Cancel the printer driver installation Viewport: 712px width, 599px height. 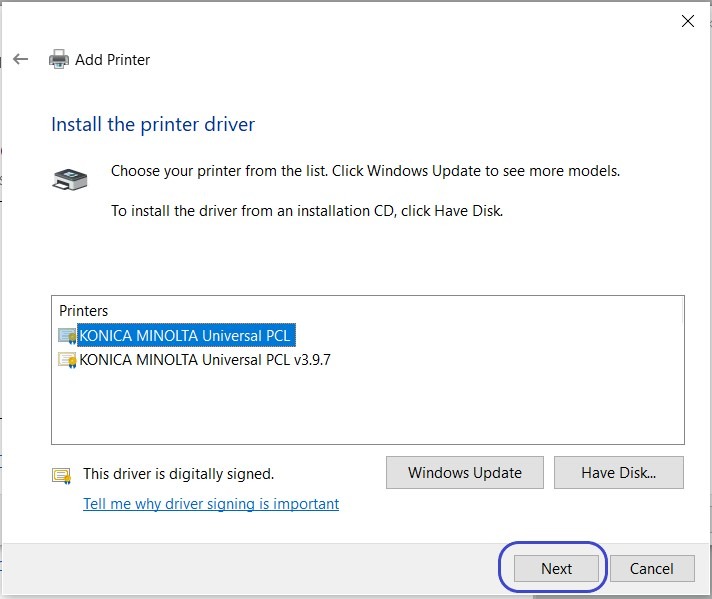pyautogui.click(x=651, y=568)
